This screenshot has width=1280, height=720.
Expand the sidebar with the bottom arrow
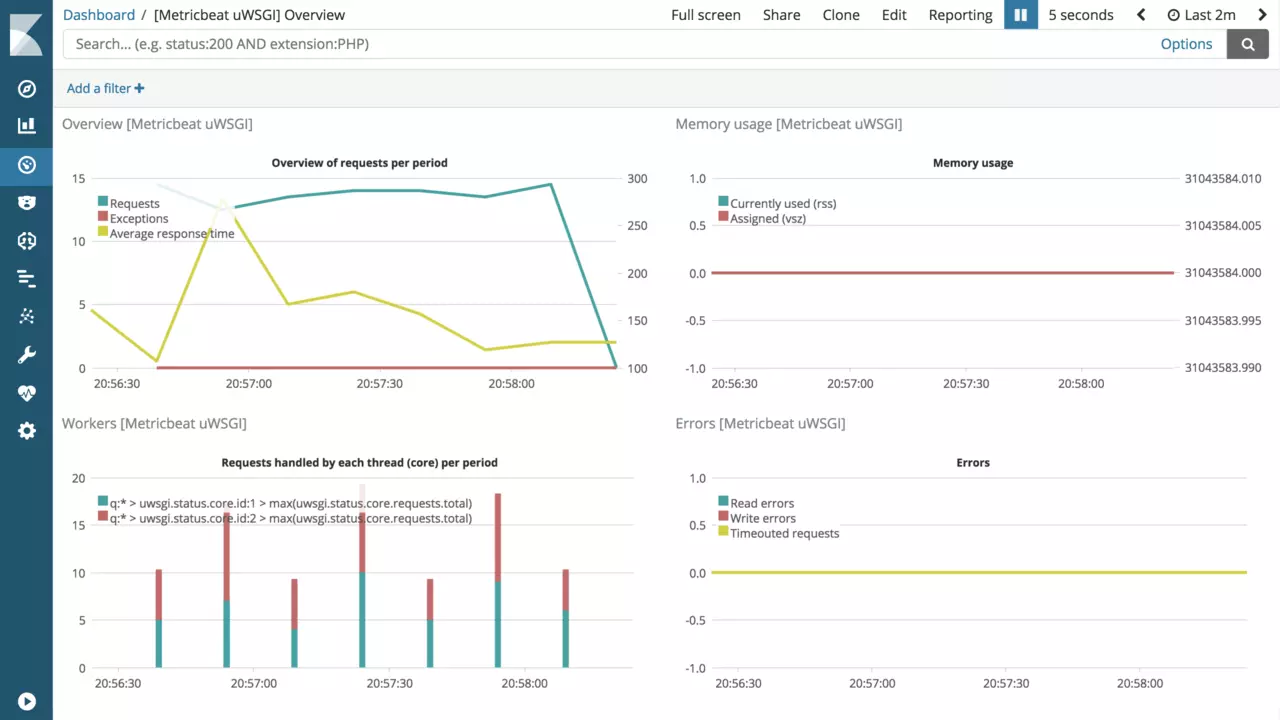click(27, 702)
